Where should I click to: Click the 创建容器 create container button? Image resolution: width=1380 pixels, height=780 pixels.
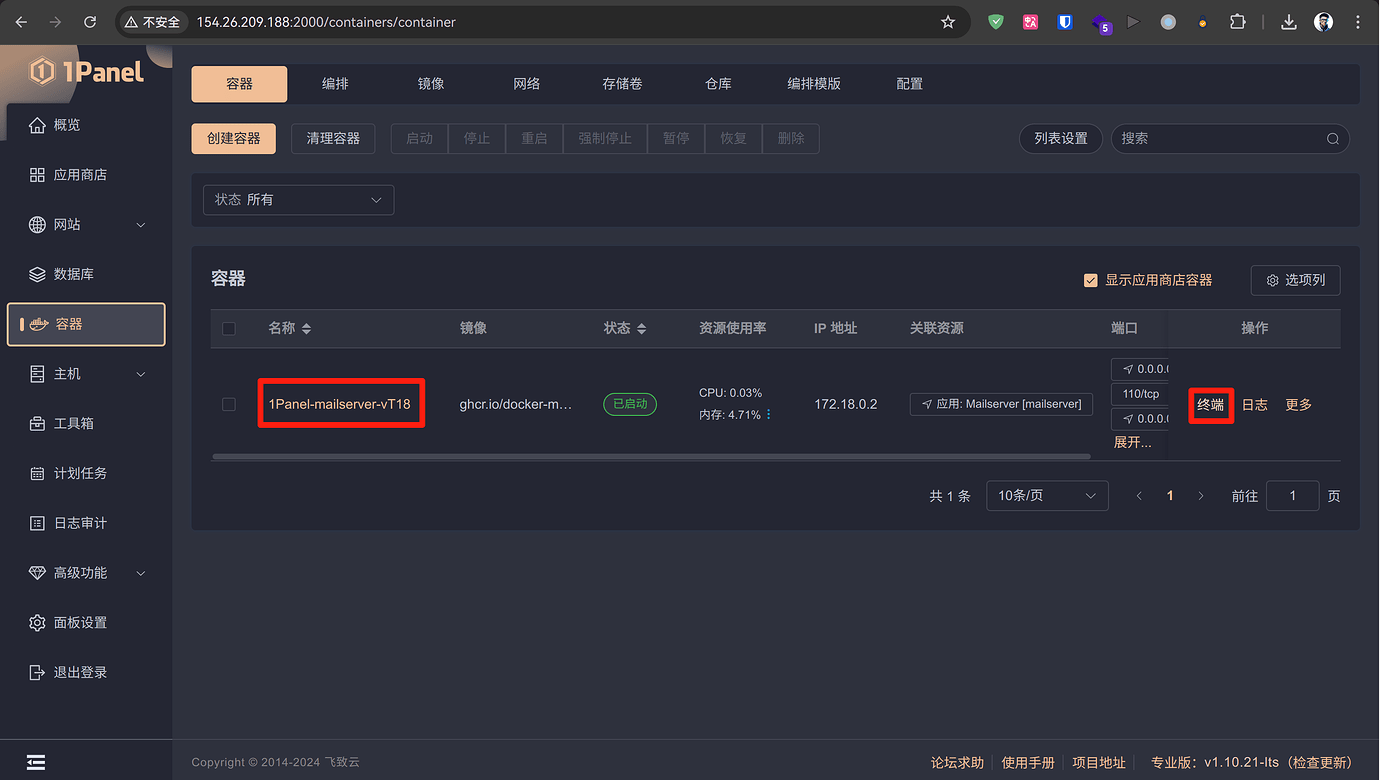[x=233, y=138]
